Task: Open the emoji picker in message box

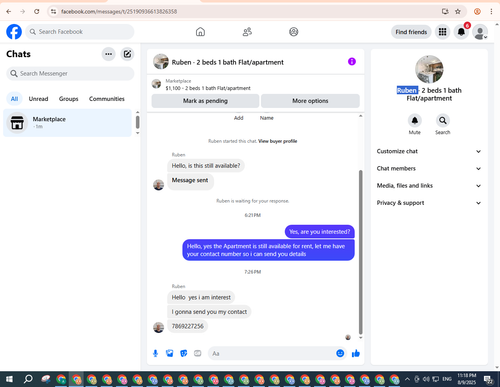Action: click(340, 353)
